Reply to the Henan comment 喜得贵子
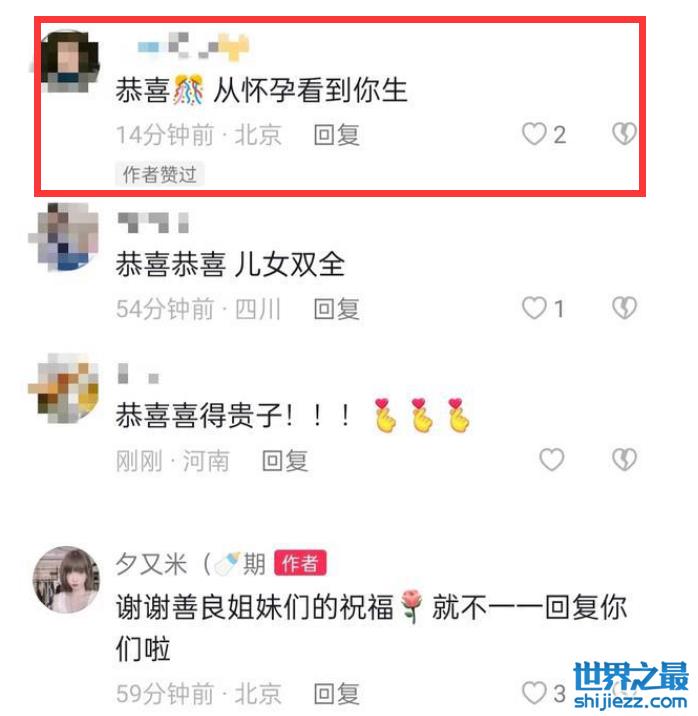This screenshot has height=716, width=698. pos(285,461)
